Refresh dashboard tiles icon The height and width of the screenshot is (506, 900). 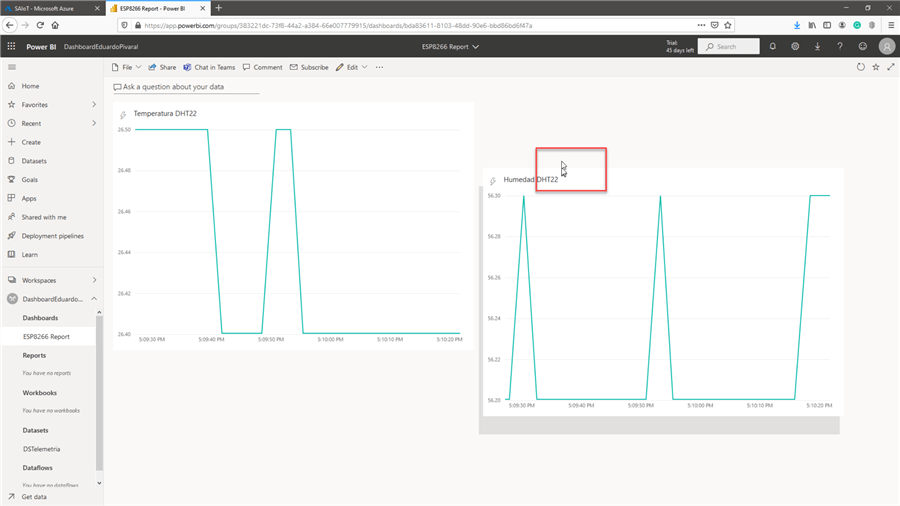coord(860,67)
